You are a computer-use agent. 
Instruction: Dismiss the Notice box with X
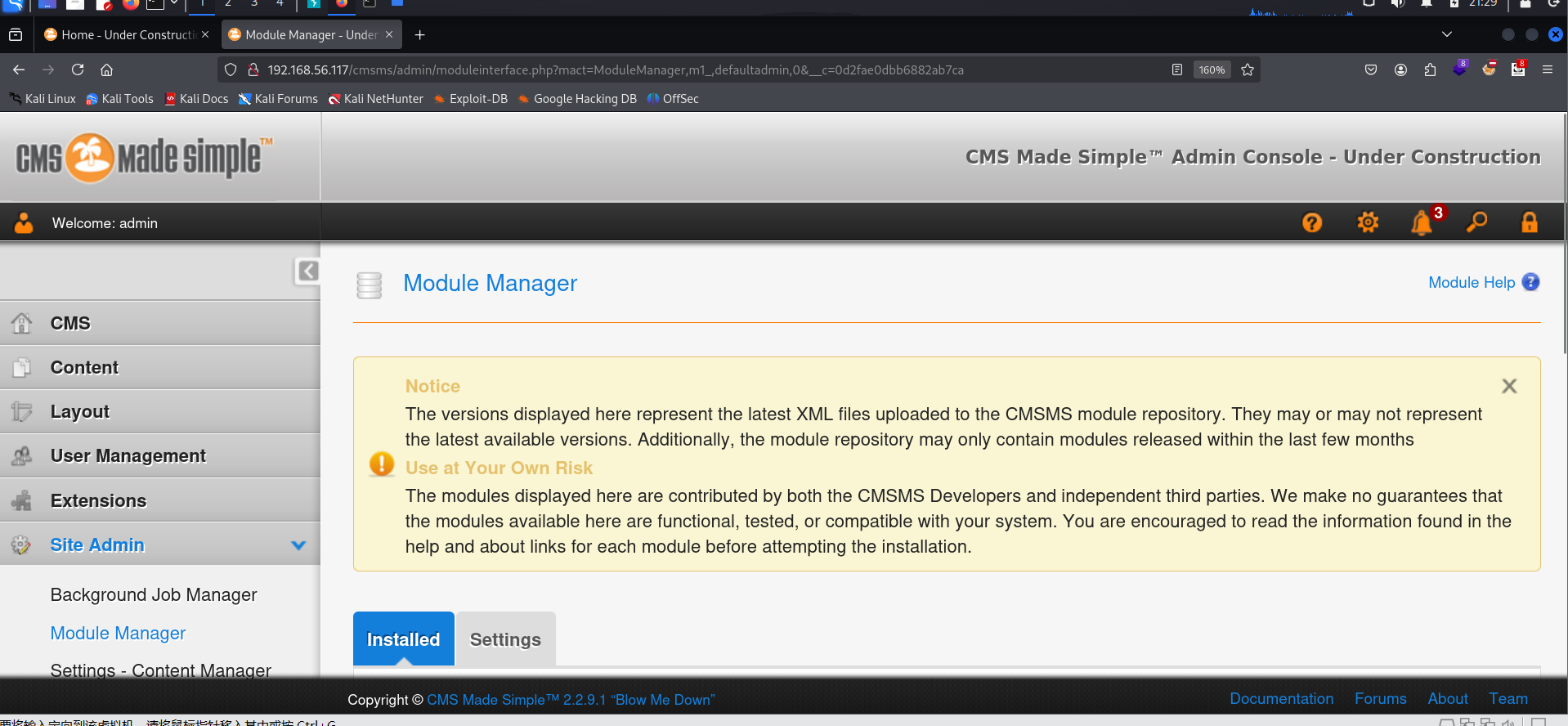click(x=1509, y=386)
